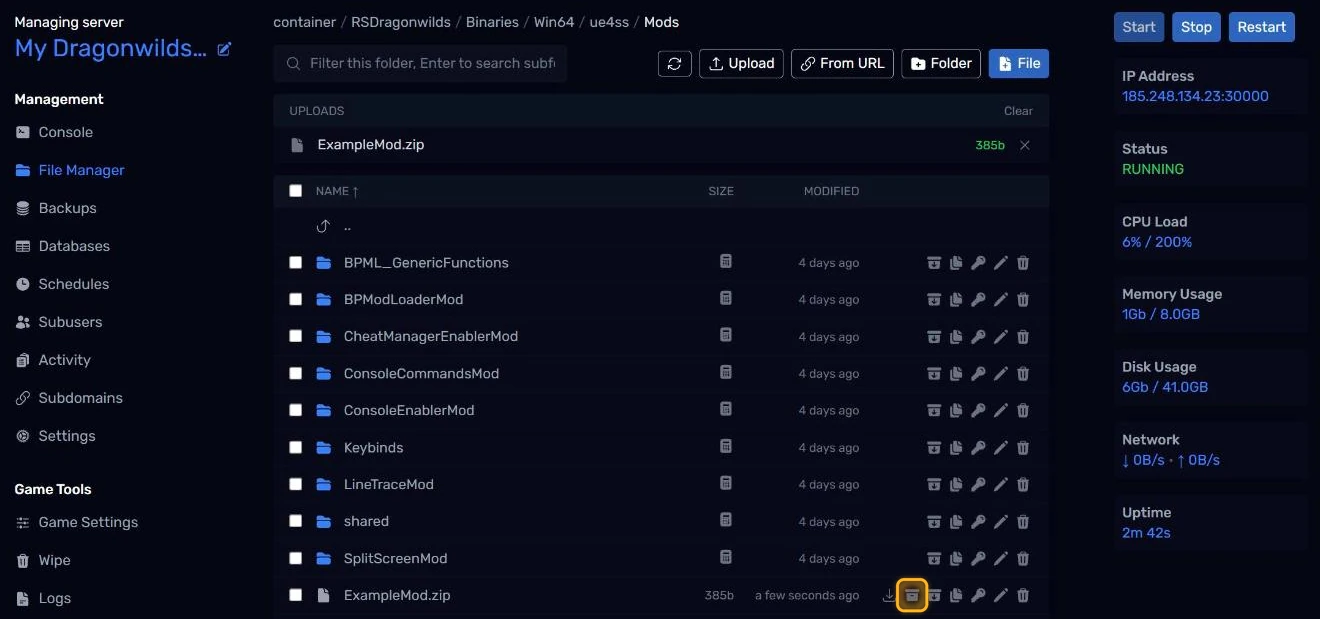Screen dimensions: 1320x619
Task: Open the shared folder
Action: tap(366, 521)
